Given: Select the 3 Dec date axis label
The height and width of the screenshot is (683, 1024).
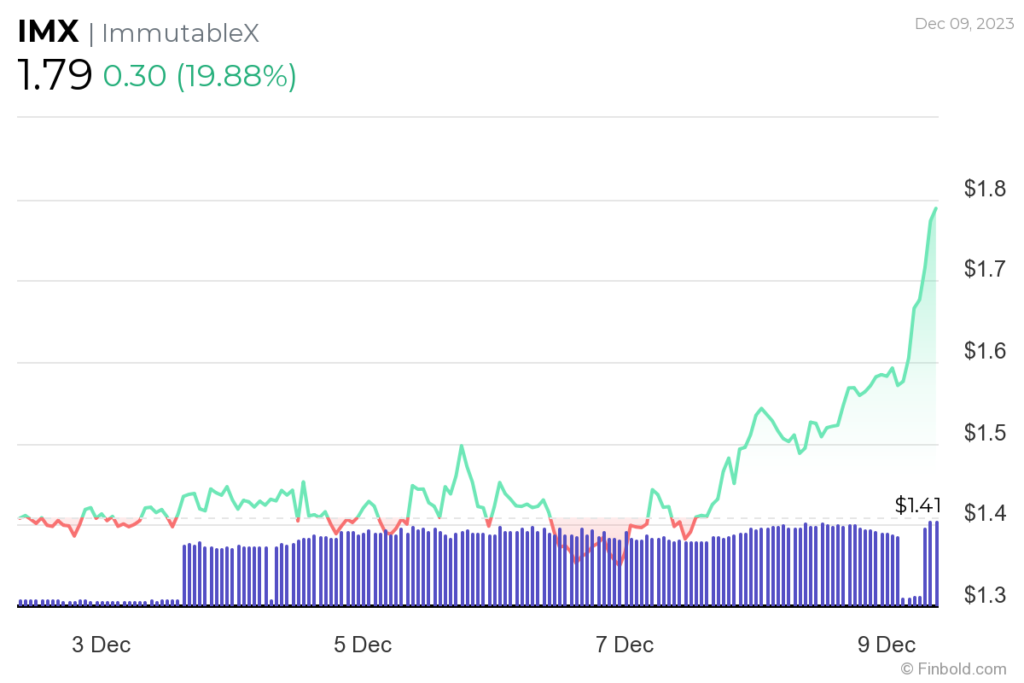Looking at the screenshot, I should click(99, 645).
